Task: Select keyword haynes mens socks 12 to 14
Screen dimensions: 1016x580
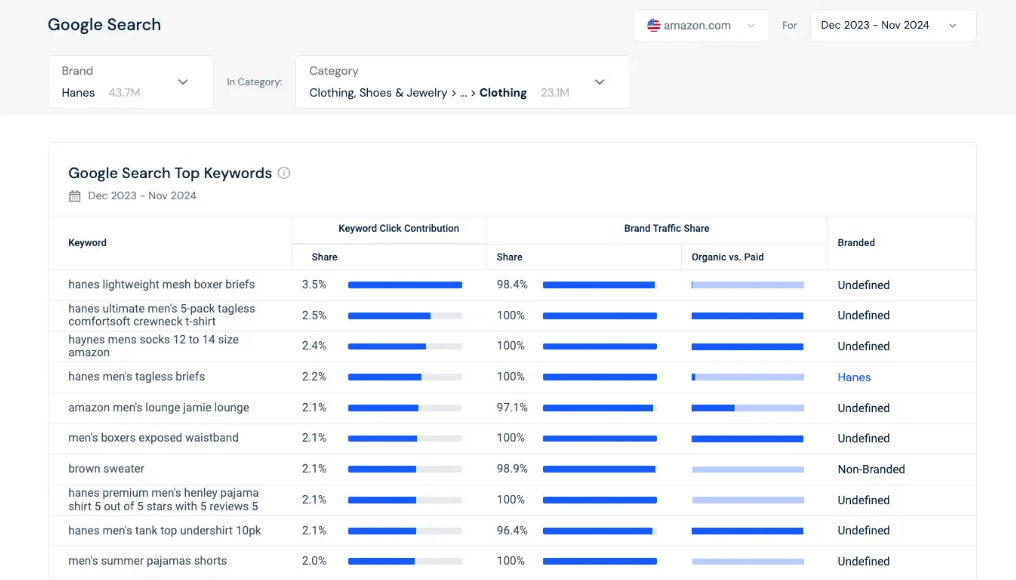Action: pyautogui.click(x=153, y=346)
